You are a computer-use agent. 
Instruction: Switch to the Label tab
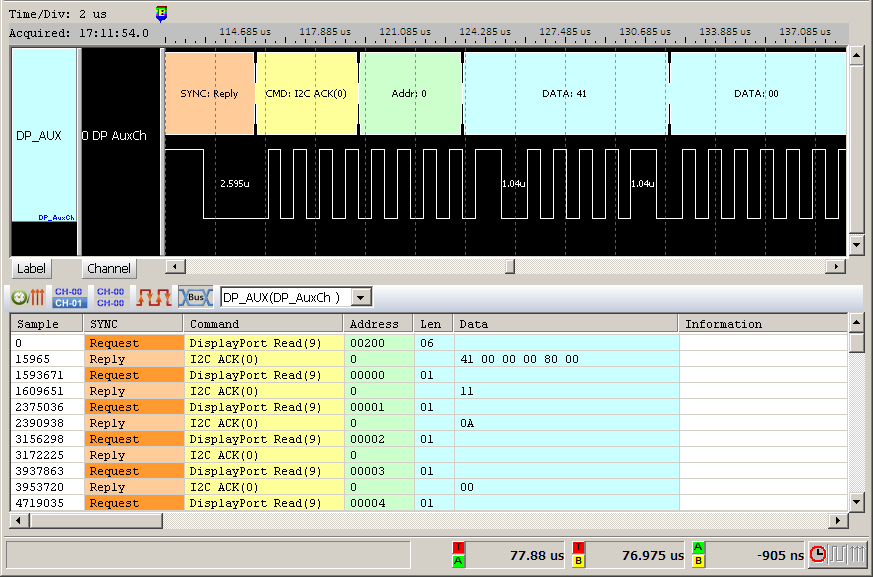[31, 269]
